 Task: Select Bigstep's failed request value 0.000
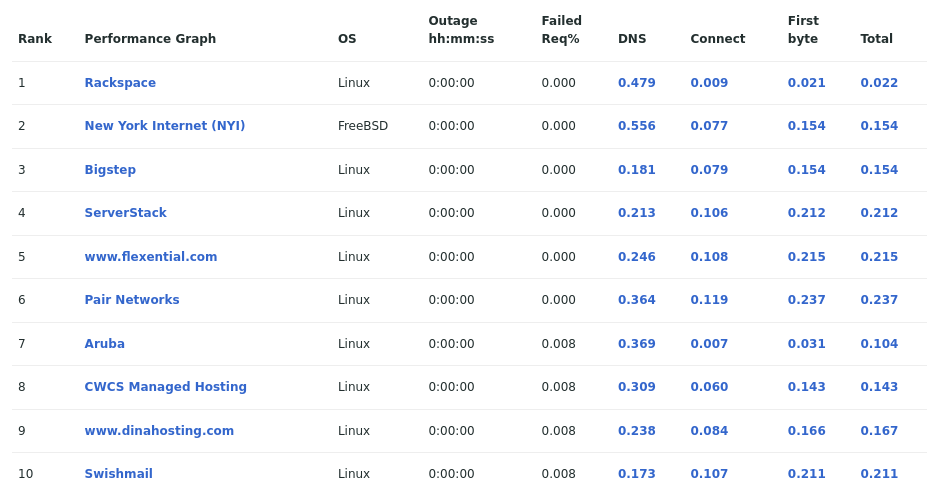click(x=558, y=169)
